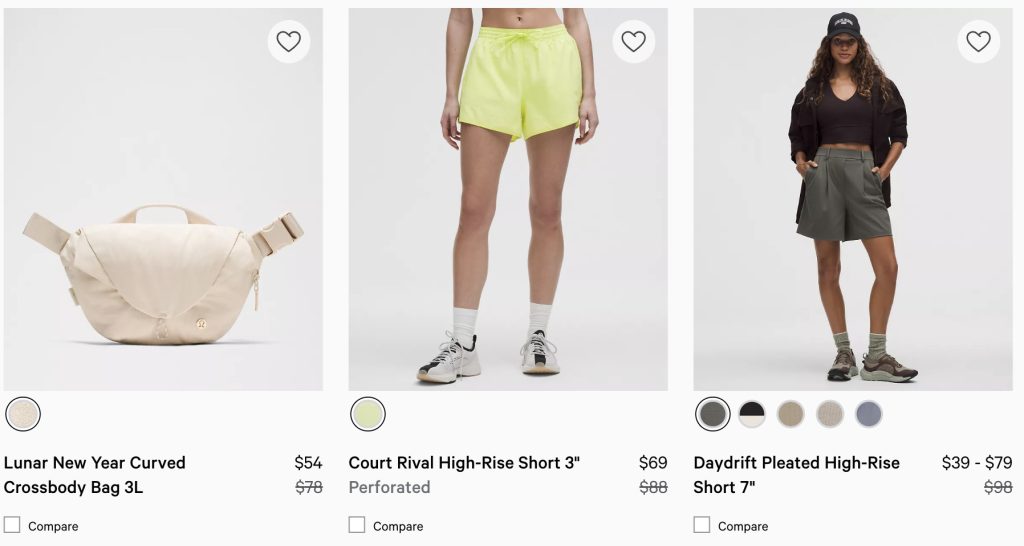Favorite the Court Rival High-Rise Short

tap(634, 41)
